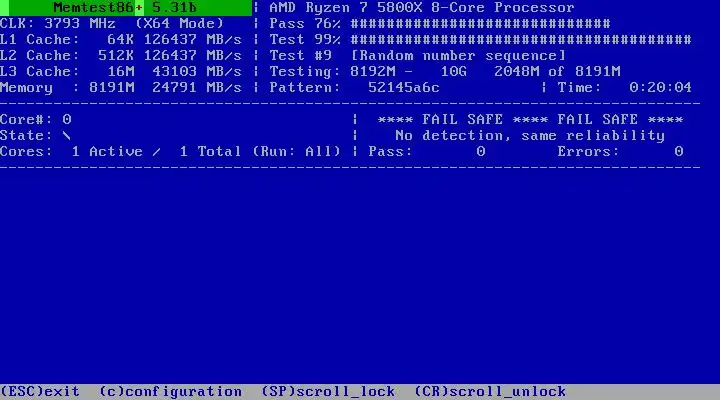Screen dimensions: 720x400
Task: Select the (CR)scroll_unlock option
Action: (490, 391)
